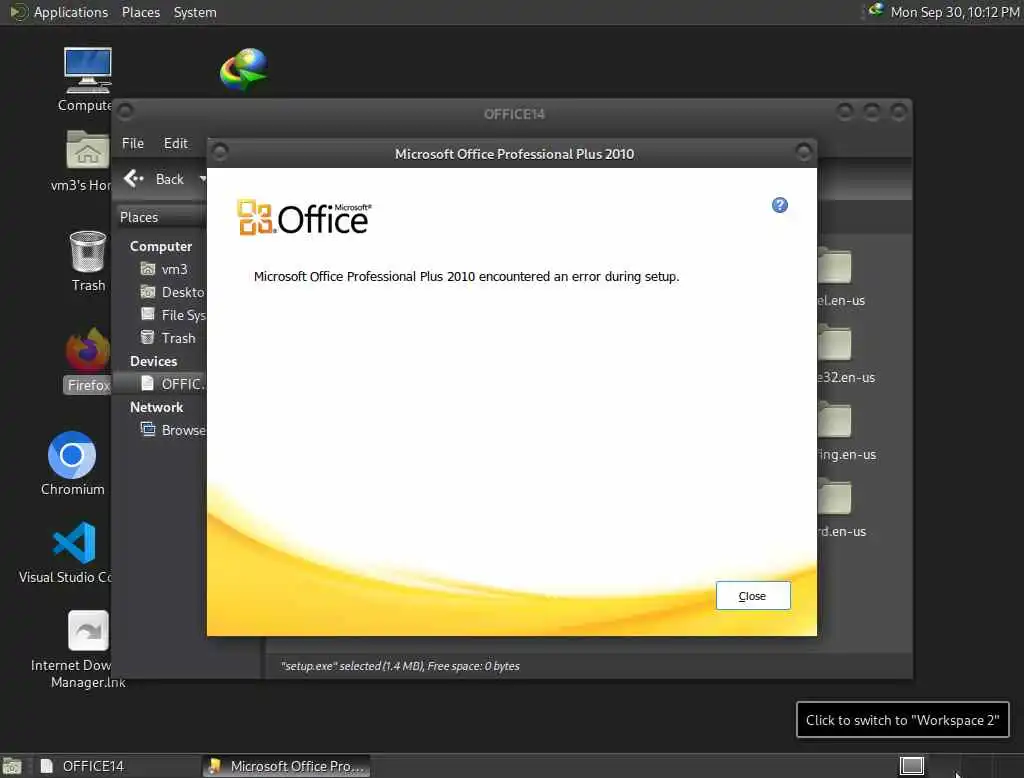
Task: Launch Firefox from the desktop
Action: coord(88,361)
